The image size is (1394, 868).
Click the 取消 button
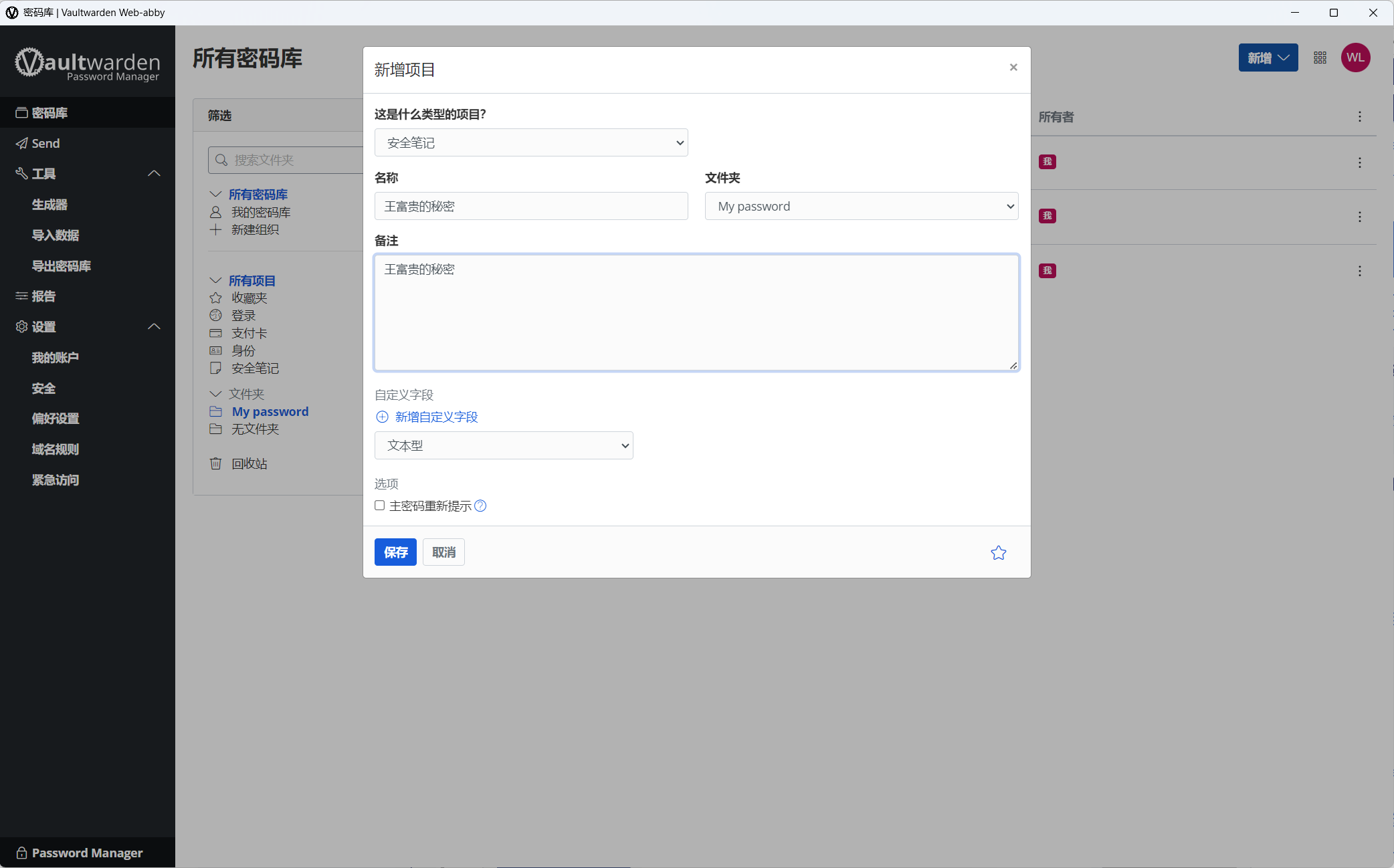click(443, 552)
